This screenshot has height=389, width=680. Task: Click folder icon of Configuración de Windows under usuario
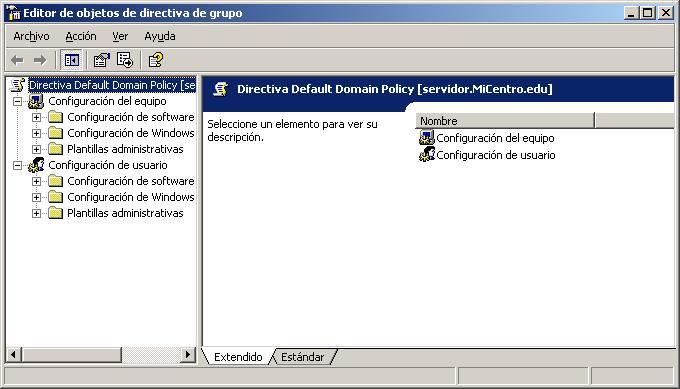point(56,197)
